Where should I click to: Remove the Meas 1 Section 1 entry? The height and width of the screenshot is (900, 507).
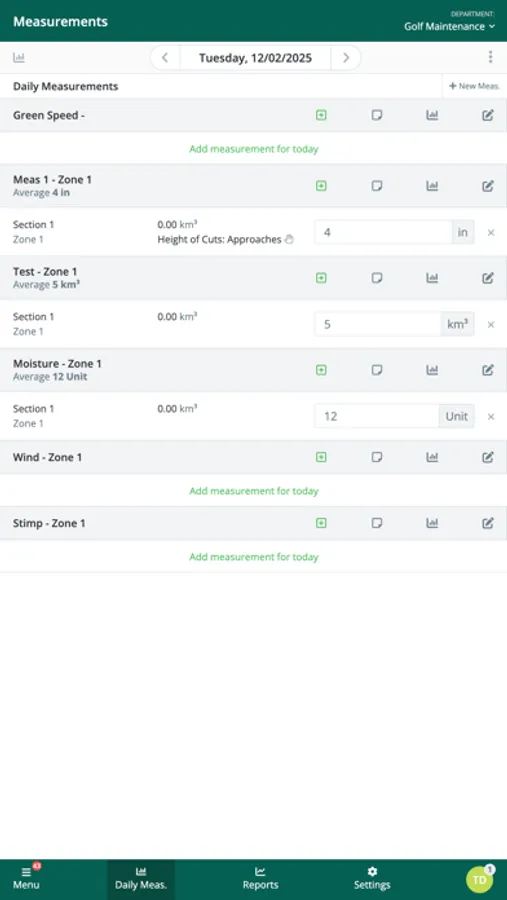coord(491,232)
